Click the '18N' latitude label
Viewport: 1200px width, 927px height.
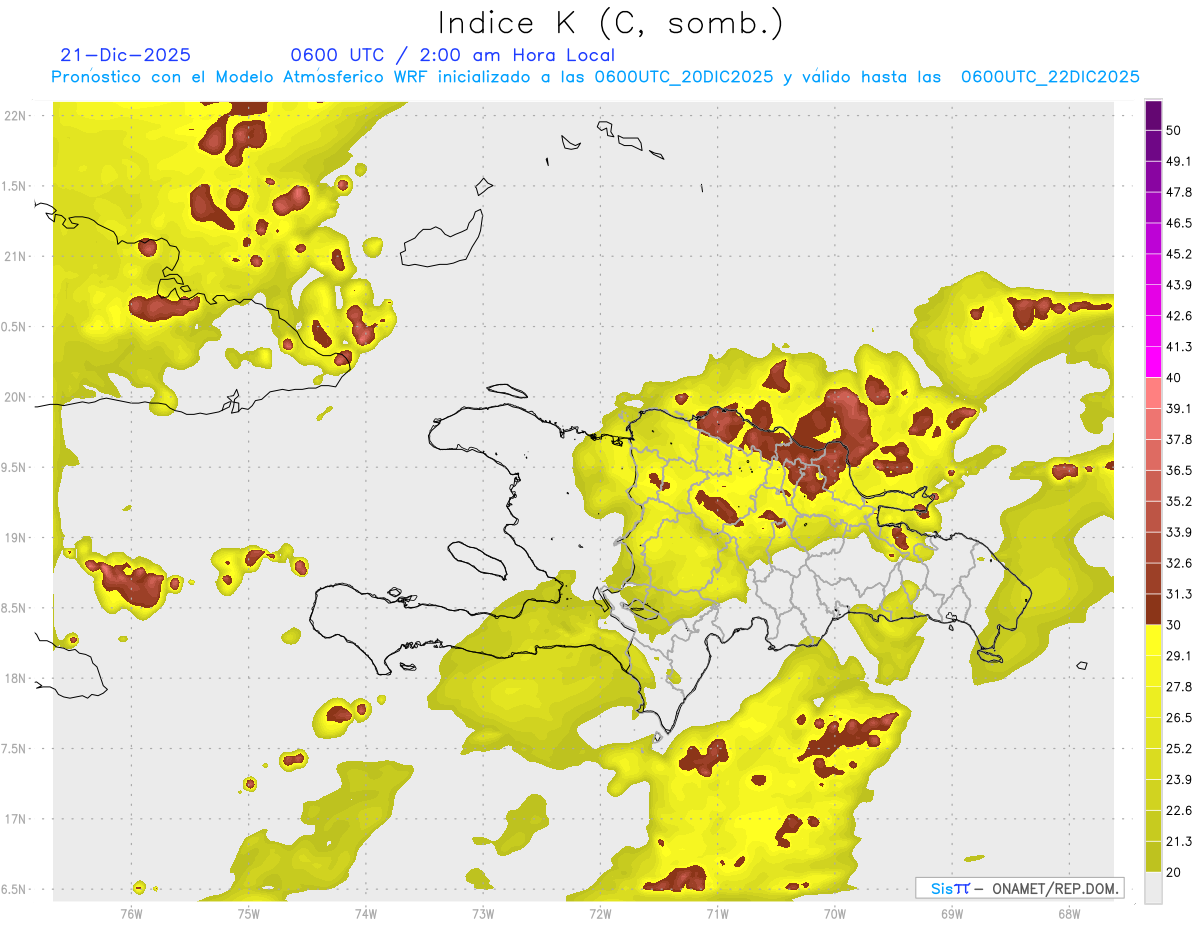click(17, 678)
